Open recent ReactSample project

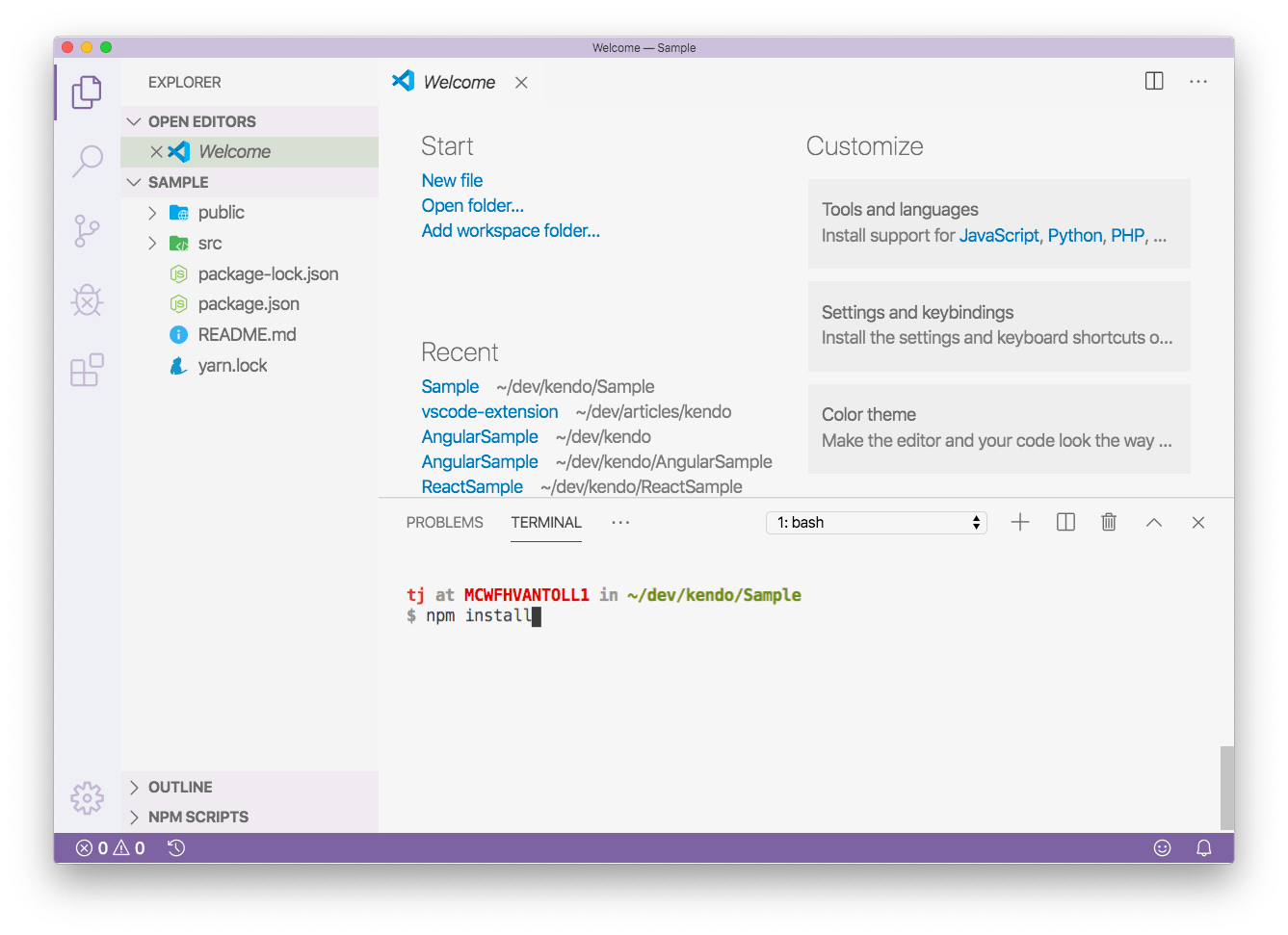(472, 487)
